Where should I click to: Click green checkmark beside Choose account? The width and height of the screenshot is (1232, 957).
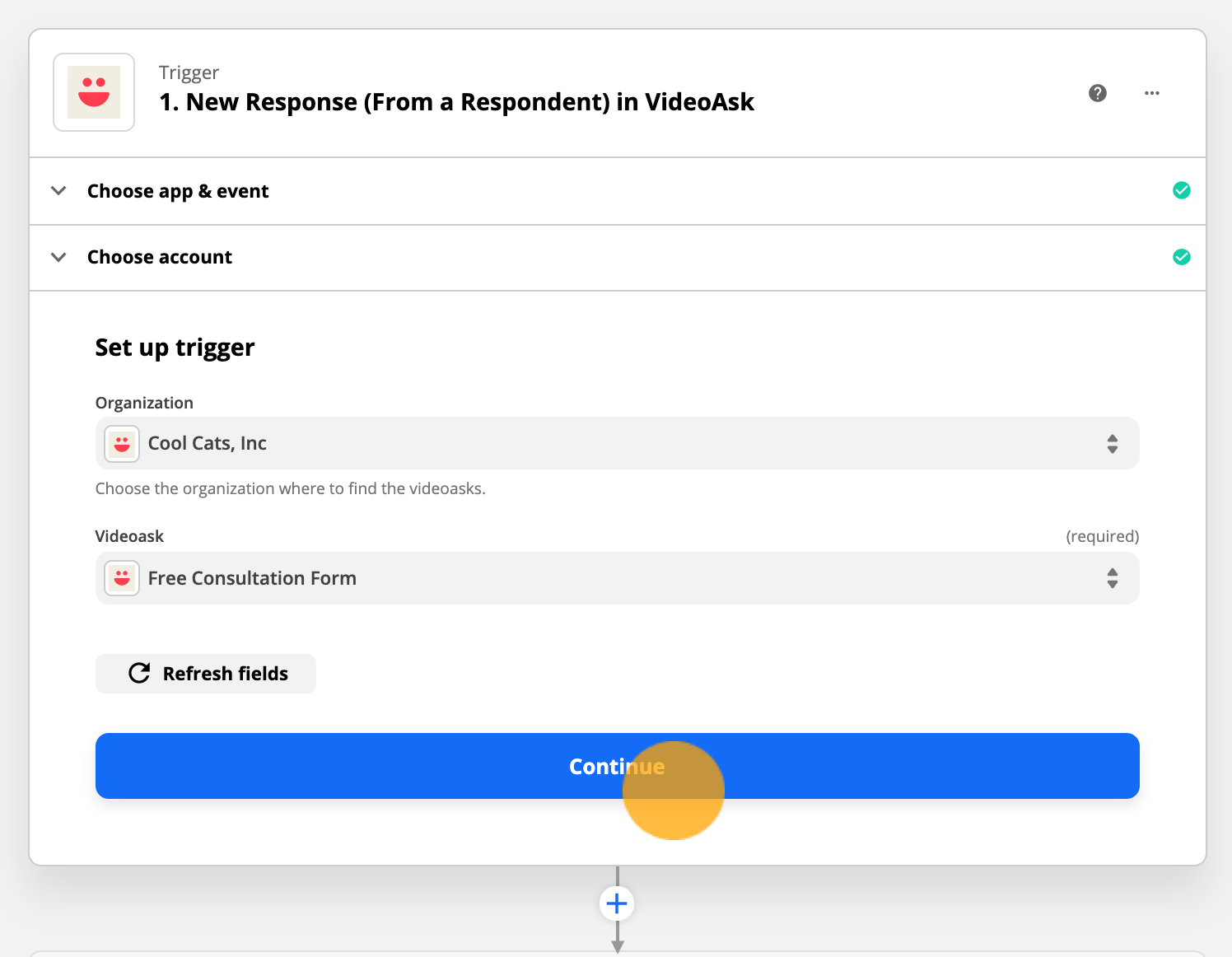(x=1182, y=257)
